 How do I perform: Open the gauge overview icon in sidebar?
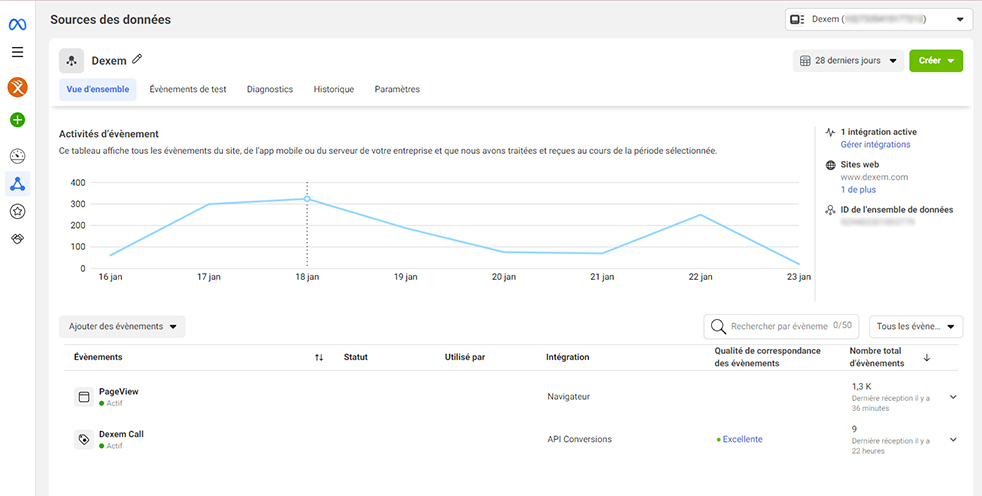tap(18, 156)
